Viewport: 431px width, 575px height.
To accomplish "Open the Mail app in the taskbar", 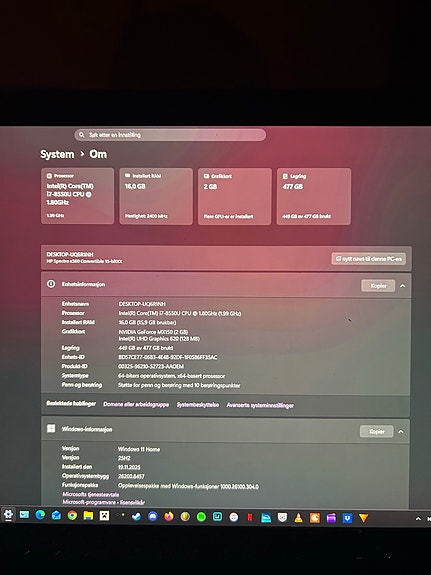I will pos(24,515).
